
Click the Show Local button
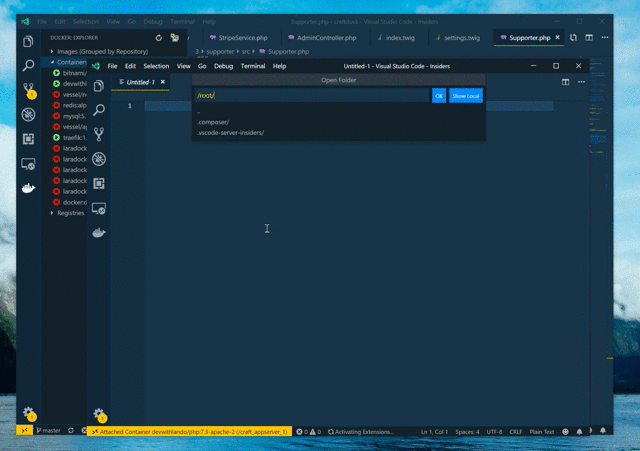pyautogui.click(x=465, y=96)
